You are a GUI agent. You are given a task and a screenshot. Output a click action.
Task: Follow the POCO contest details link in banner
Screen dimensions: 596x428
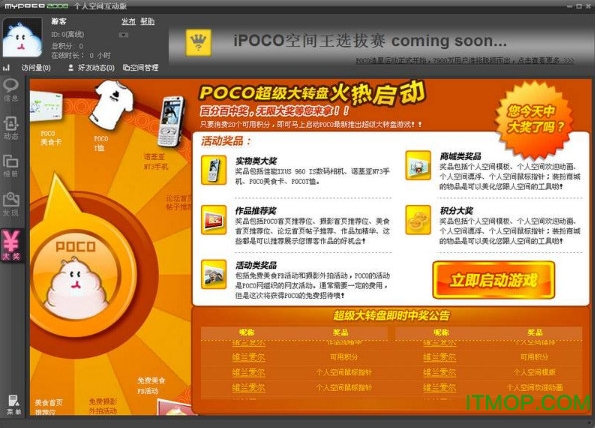[x=464, y=60]
